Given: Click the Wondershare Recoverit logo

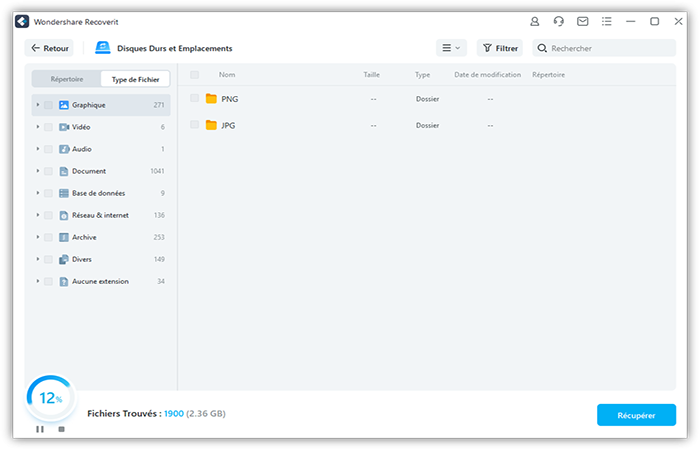Looking at the screenshot, I should pos(22,21).
